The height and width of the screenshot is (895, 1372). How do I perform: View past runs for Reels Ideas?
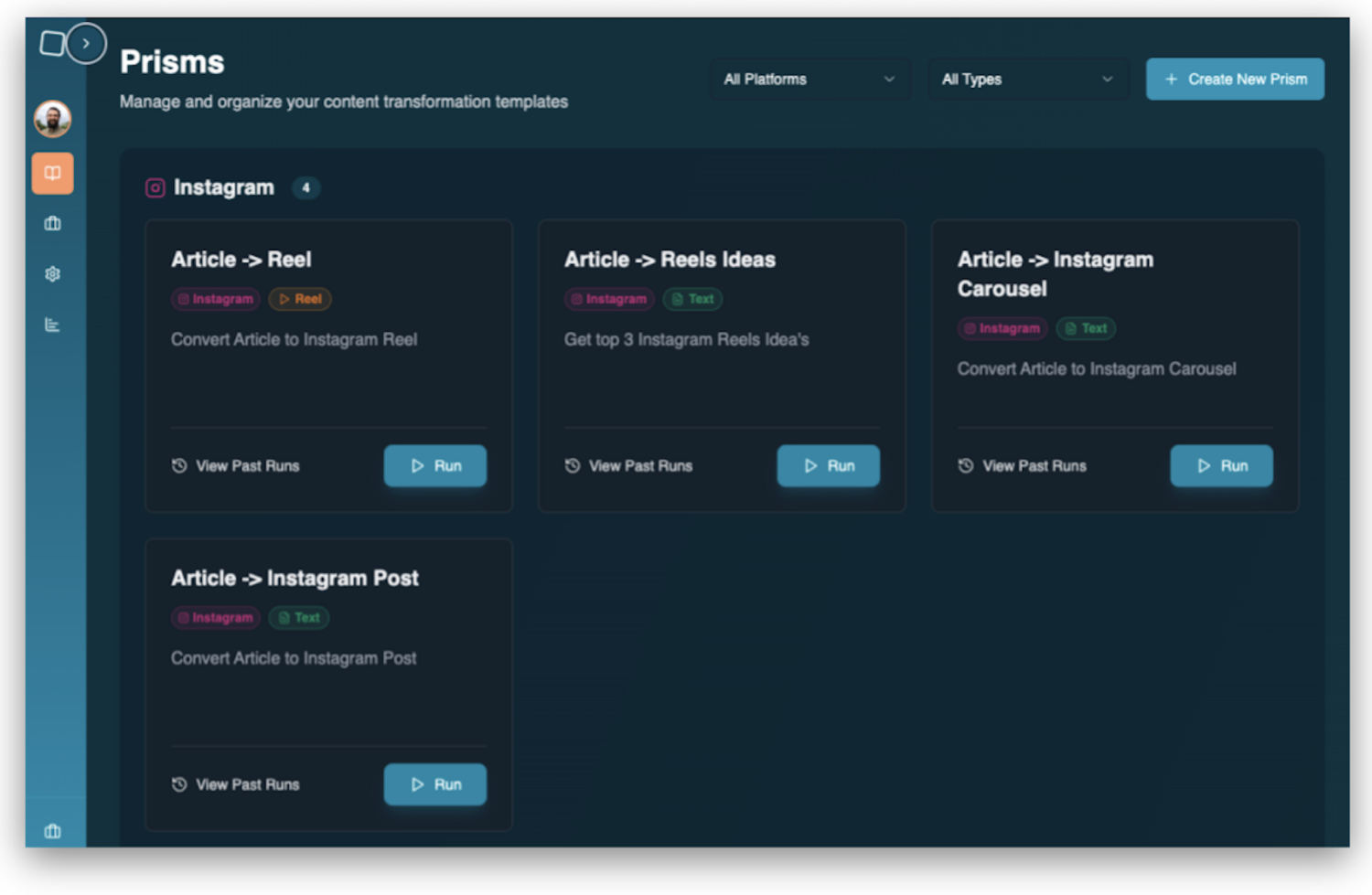pos(629,466)
